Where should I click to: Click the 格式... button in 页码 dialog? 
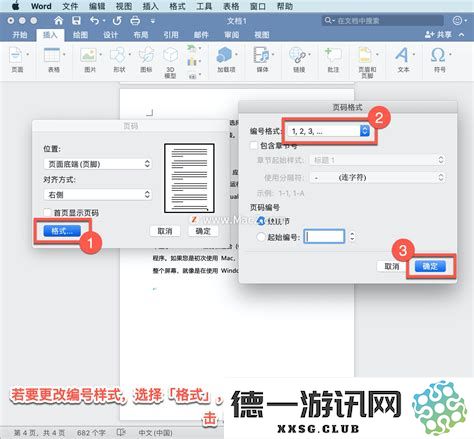pyautogui.click(x=62, y=231)
